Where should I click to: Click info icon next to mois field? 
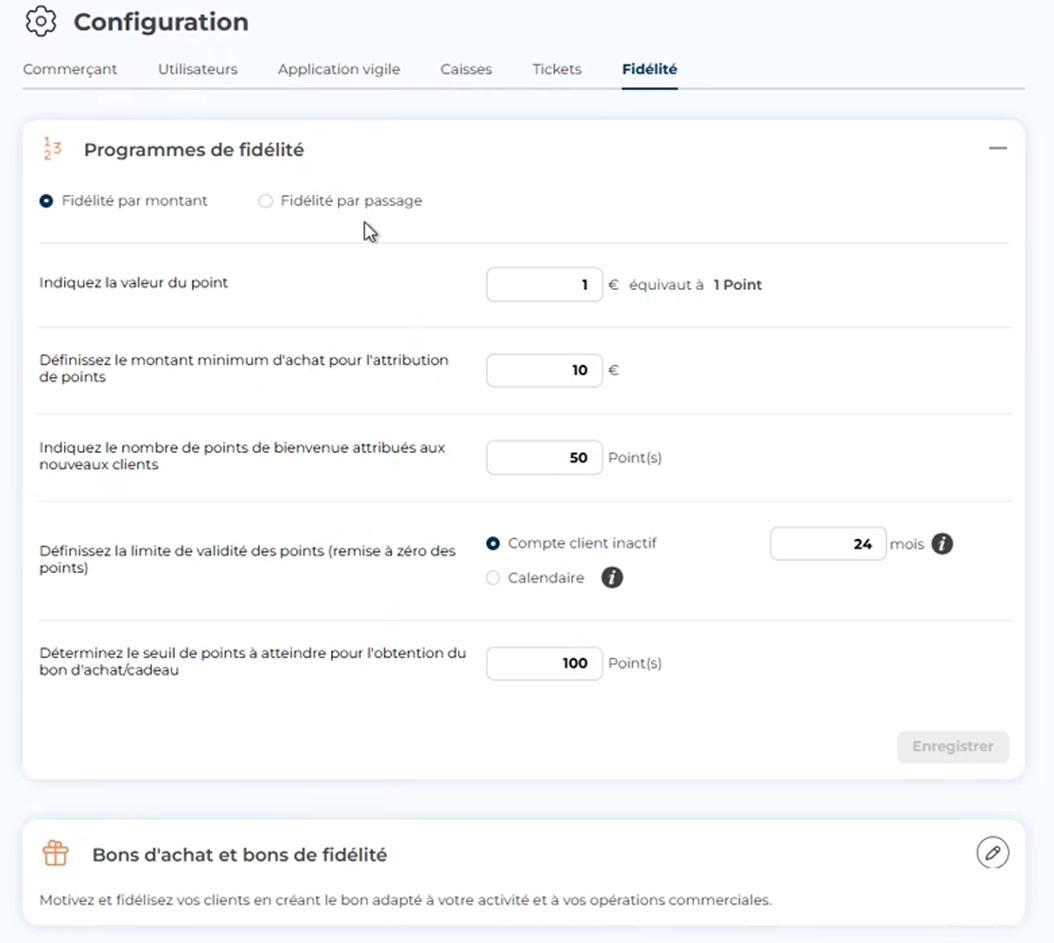(942, 544)
